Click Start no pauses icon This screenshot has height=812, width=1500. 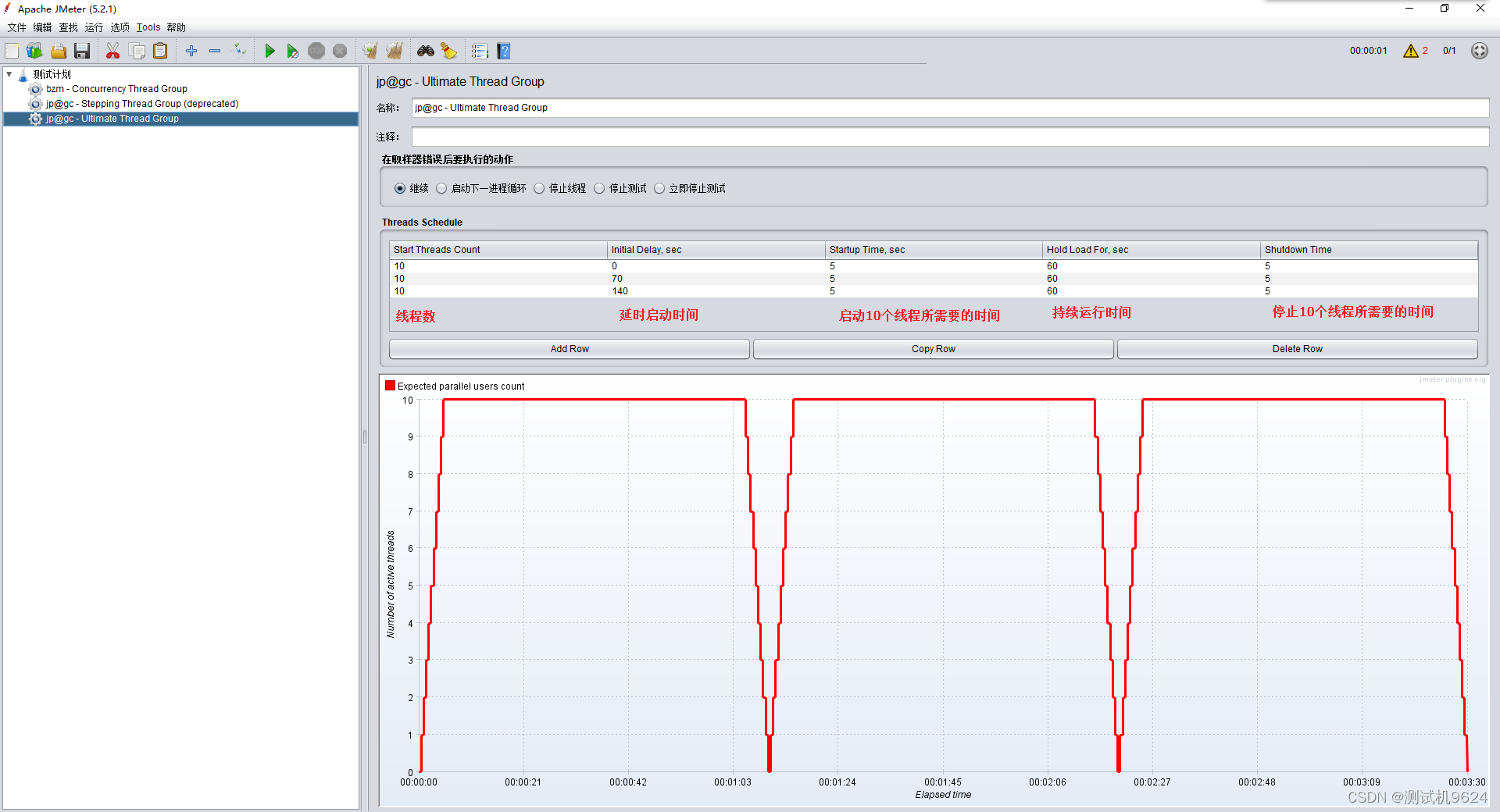click(292, 51)
